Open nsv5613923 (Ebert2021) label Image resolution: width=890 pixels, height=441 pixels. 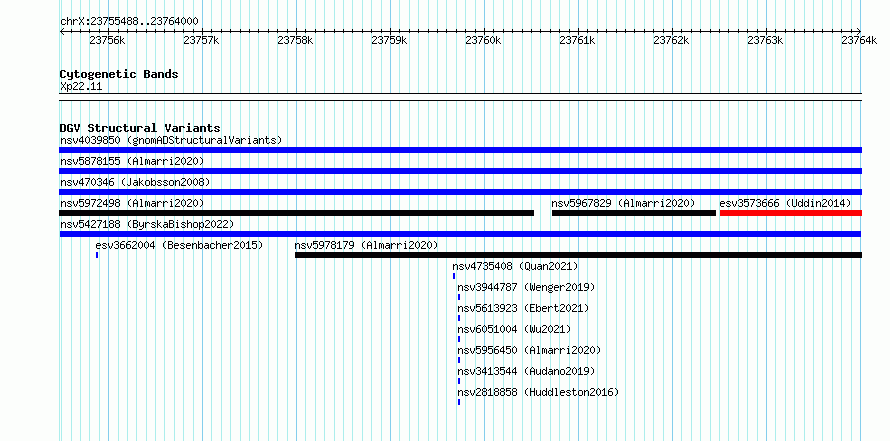523,308
